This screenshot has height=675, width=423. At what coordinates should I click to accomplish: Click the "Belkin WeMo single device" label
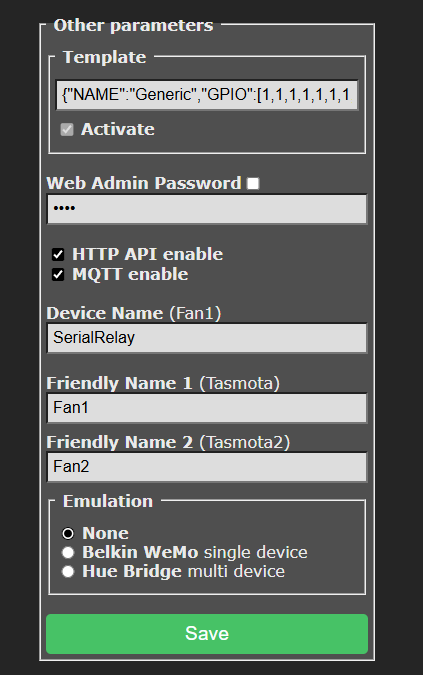tap(195, 552)
